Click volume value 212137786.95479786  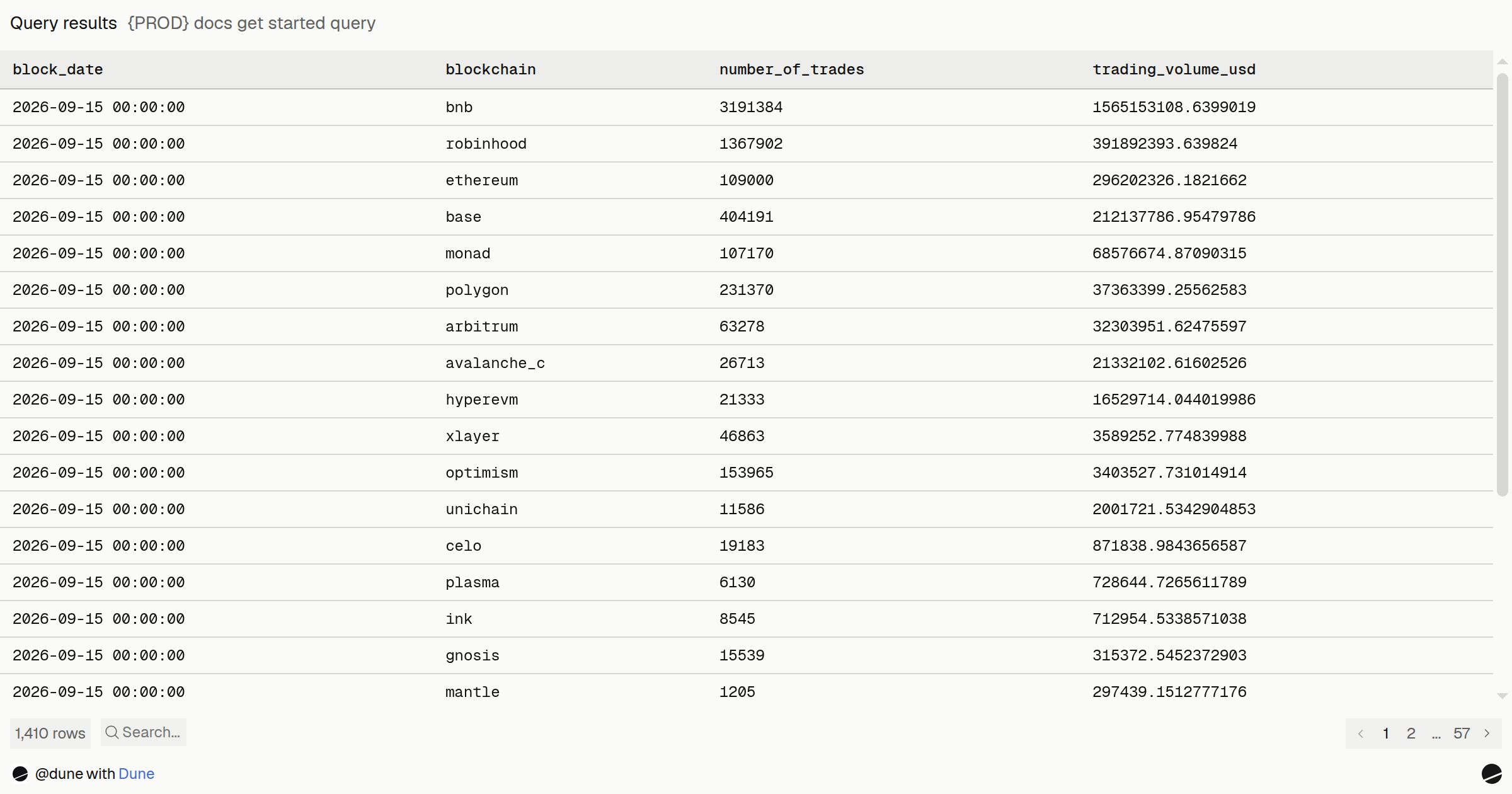click(1174, 217)
